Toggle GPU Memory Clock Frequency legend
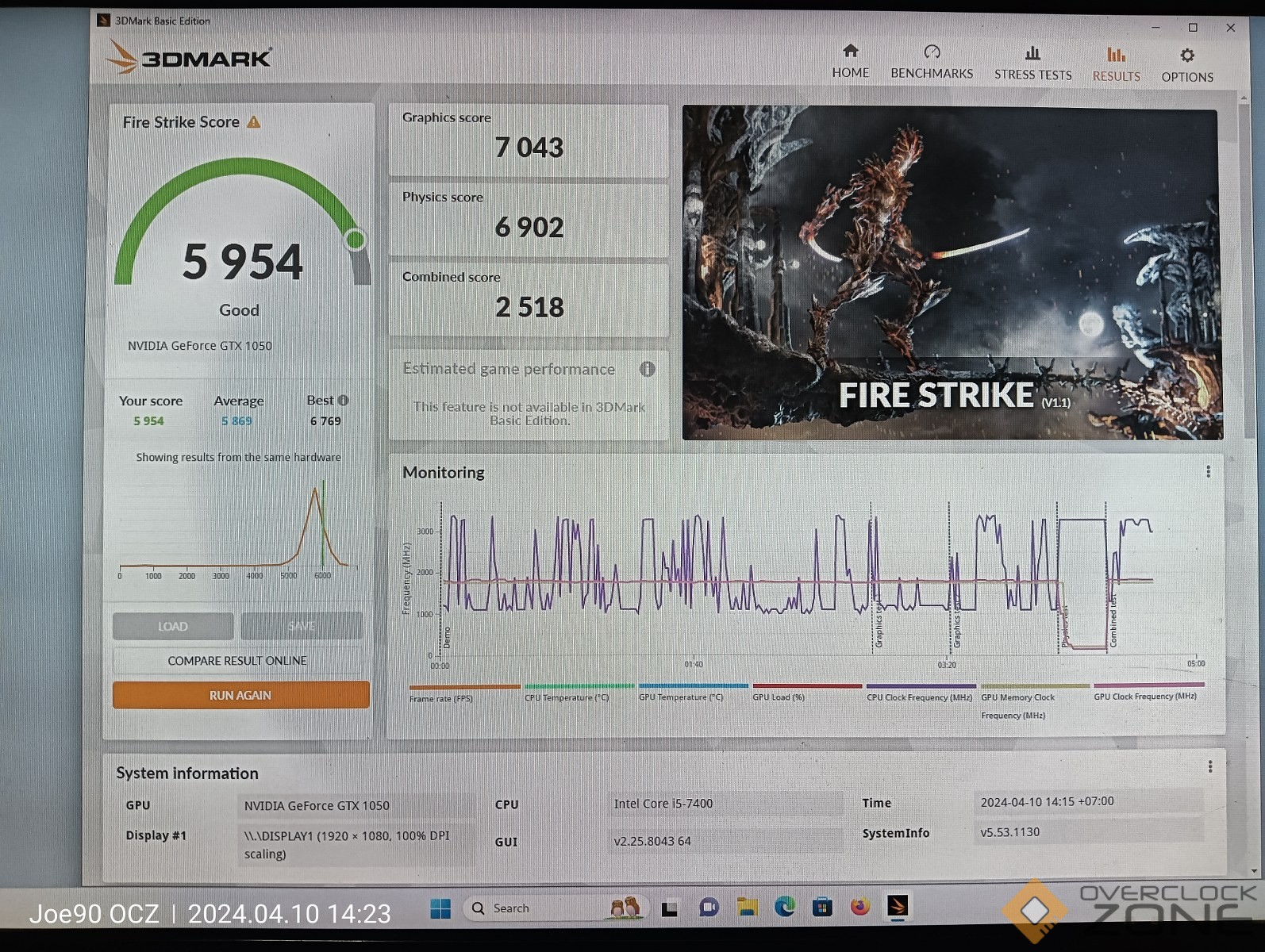 [1035, 701]
